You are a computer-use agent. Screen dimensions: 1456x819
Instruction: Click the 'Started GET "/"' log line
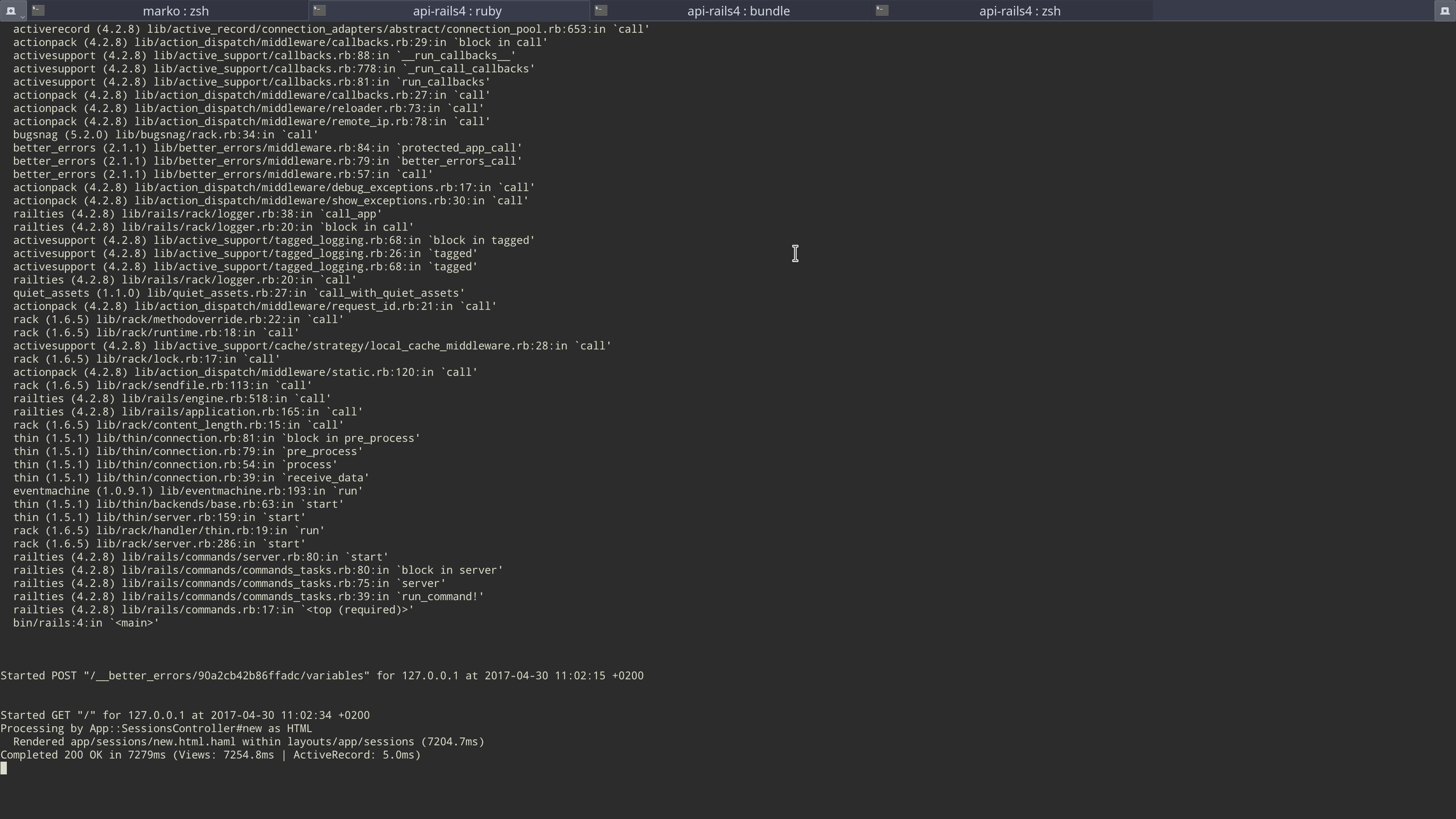click(x=185, y=715)
